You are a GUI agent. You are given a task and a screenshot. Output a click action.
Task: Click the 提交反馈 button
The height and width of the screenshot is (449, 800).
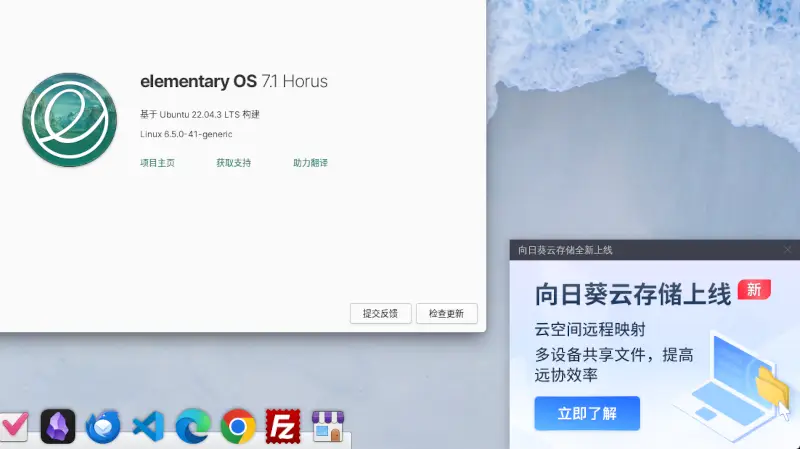(380, 313)
